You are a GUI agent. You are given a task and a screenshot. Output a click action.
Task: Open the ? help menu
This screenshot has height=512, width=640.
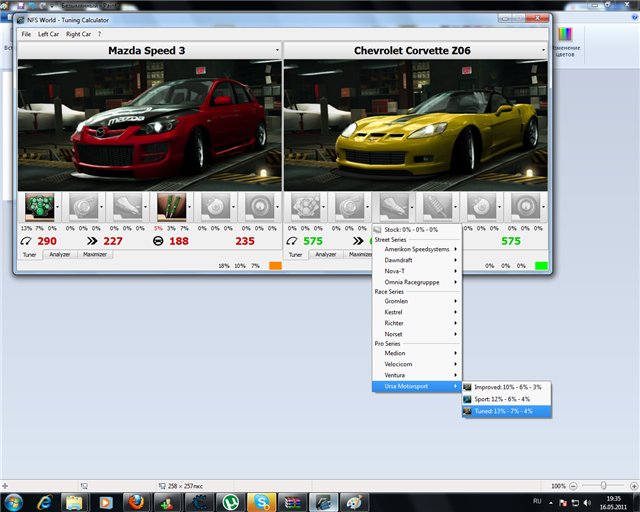click(100, 34)
